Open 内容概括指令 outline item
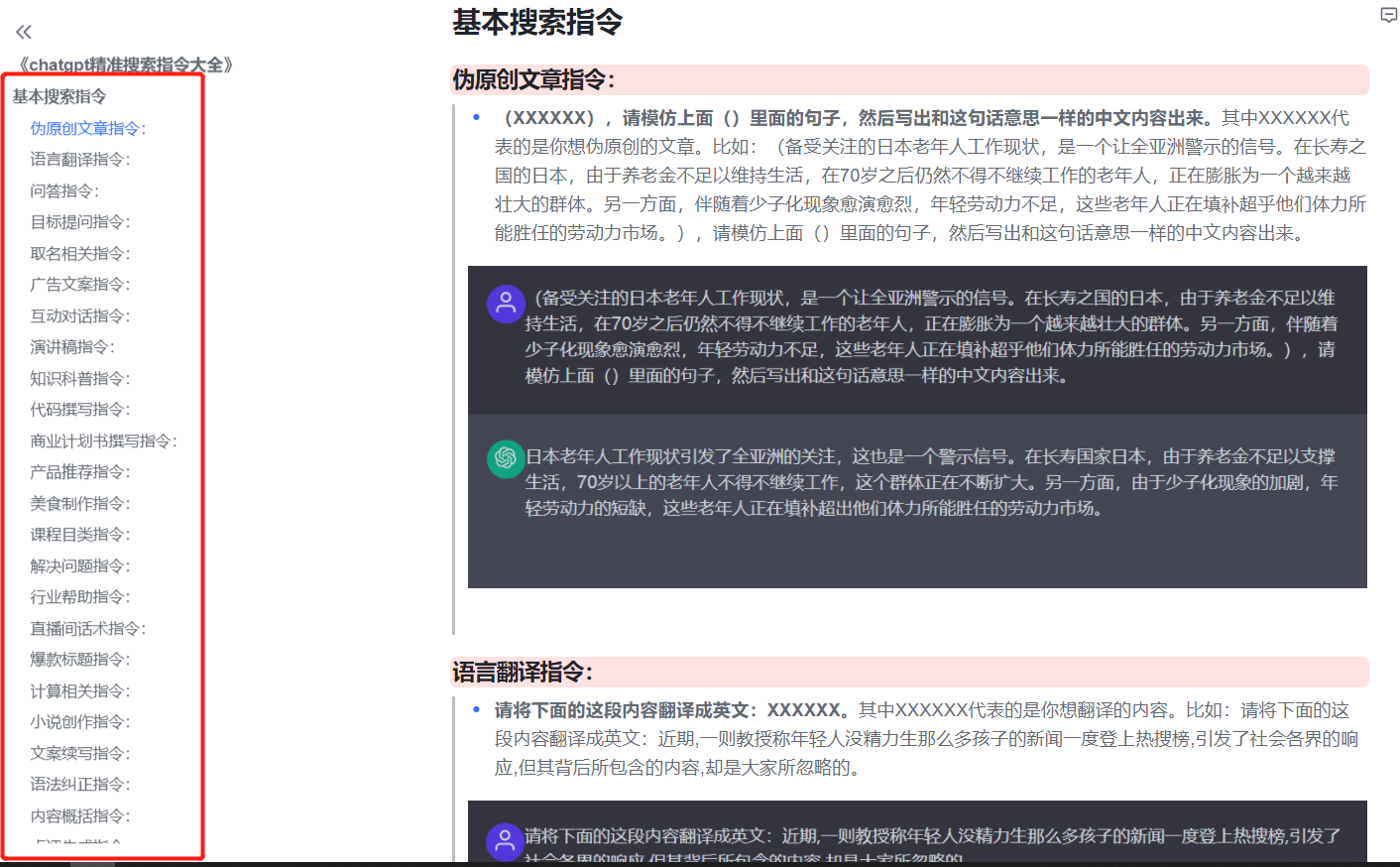Image resolution: width=1400 pixels, height=867 pixels. tap(79, 816)
